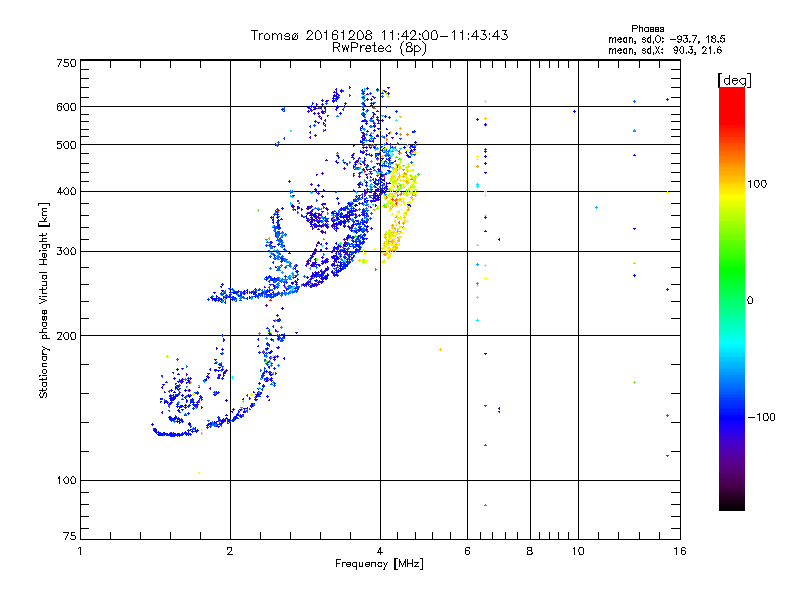Screen dimensions: 800x600
Task: Click the x-axis tick label '2'
Action: pyautogui.click(x=230, y=551)
